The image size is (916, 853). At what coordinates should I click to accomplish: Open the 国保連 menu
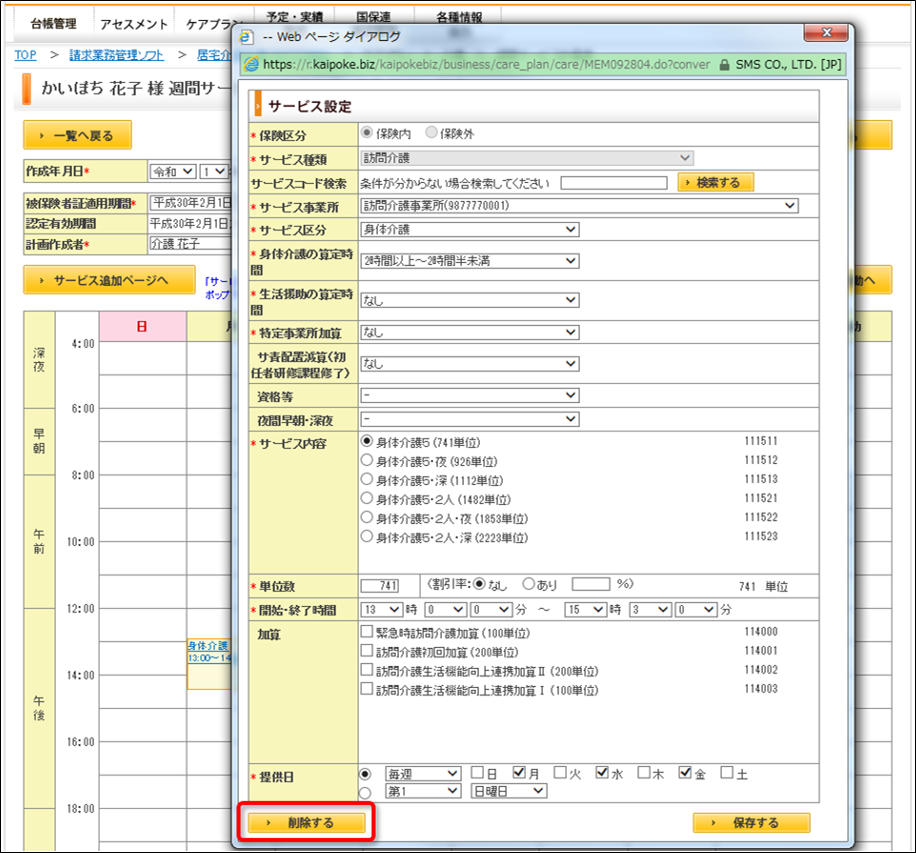click(x=373, y=17)
